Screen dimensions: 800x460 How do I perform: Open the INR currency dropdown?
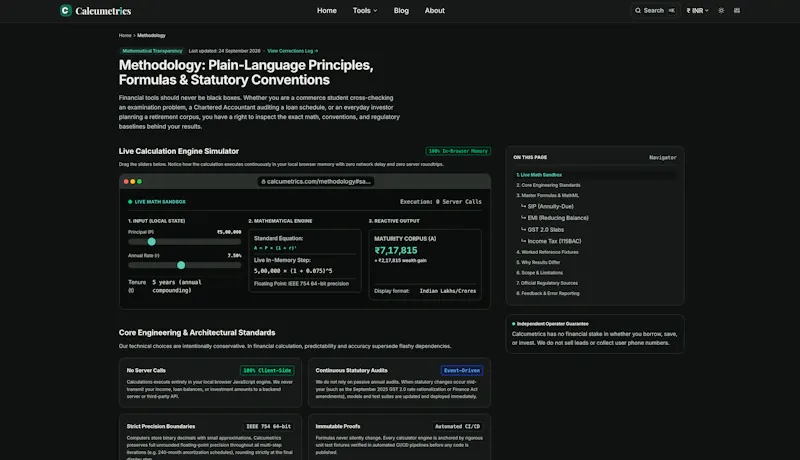pos(697,10)
